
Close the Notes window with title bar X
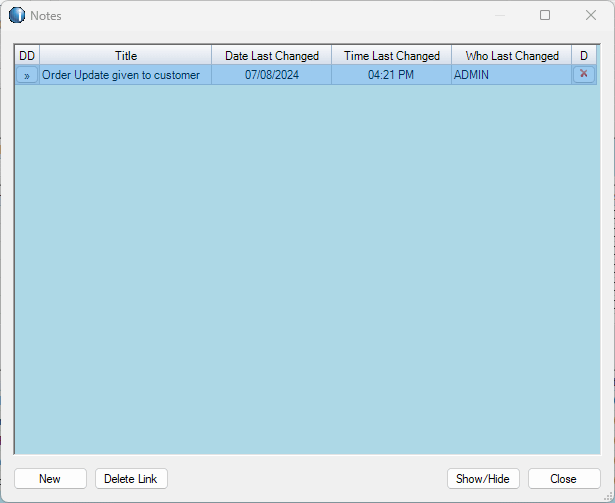point(590,16)
